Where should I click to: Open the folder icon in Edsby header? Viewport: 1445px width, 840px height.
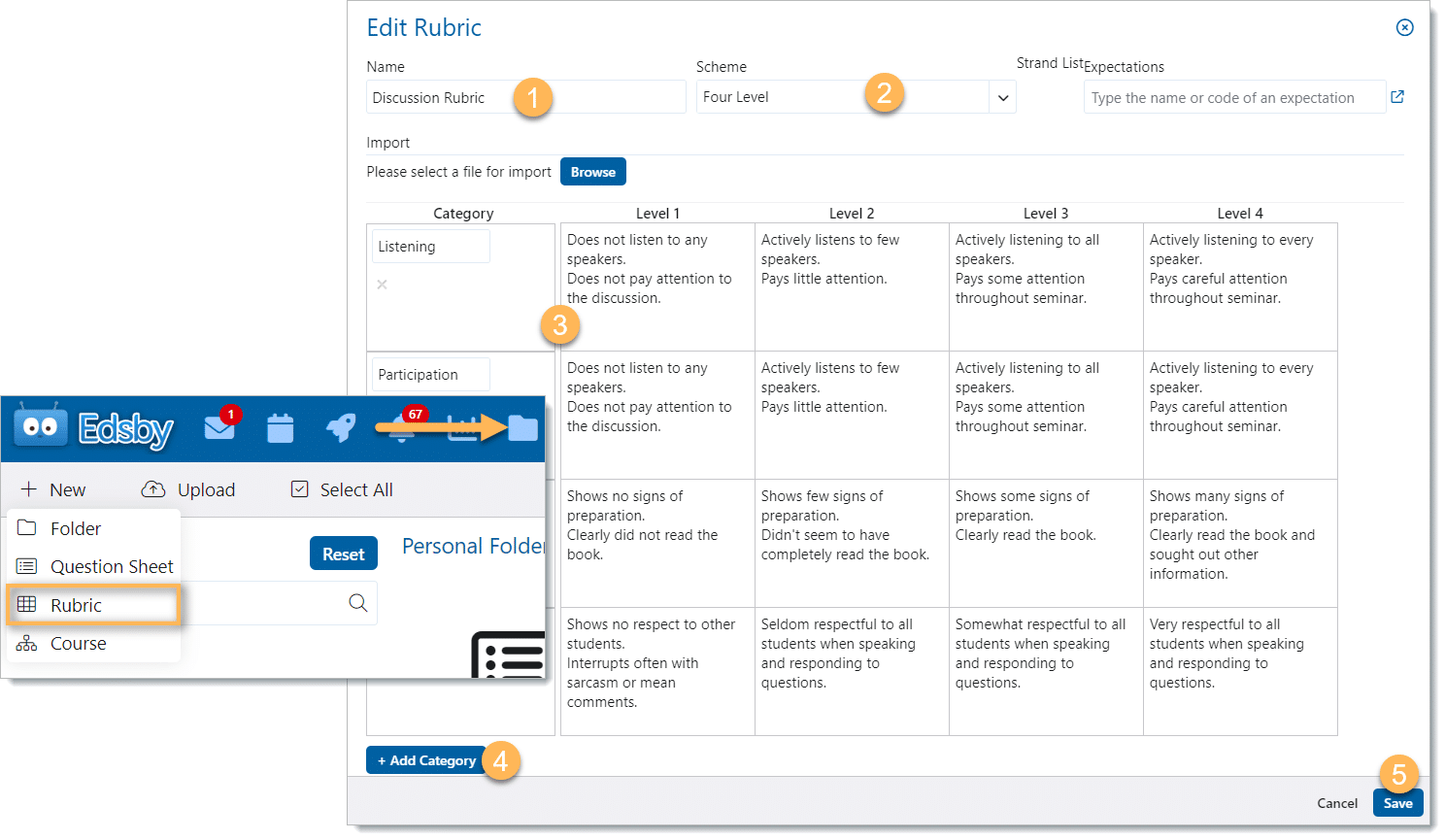tap(522, 428)
